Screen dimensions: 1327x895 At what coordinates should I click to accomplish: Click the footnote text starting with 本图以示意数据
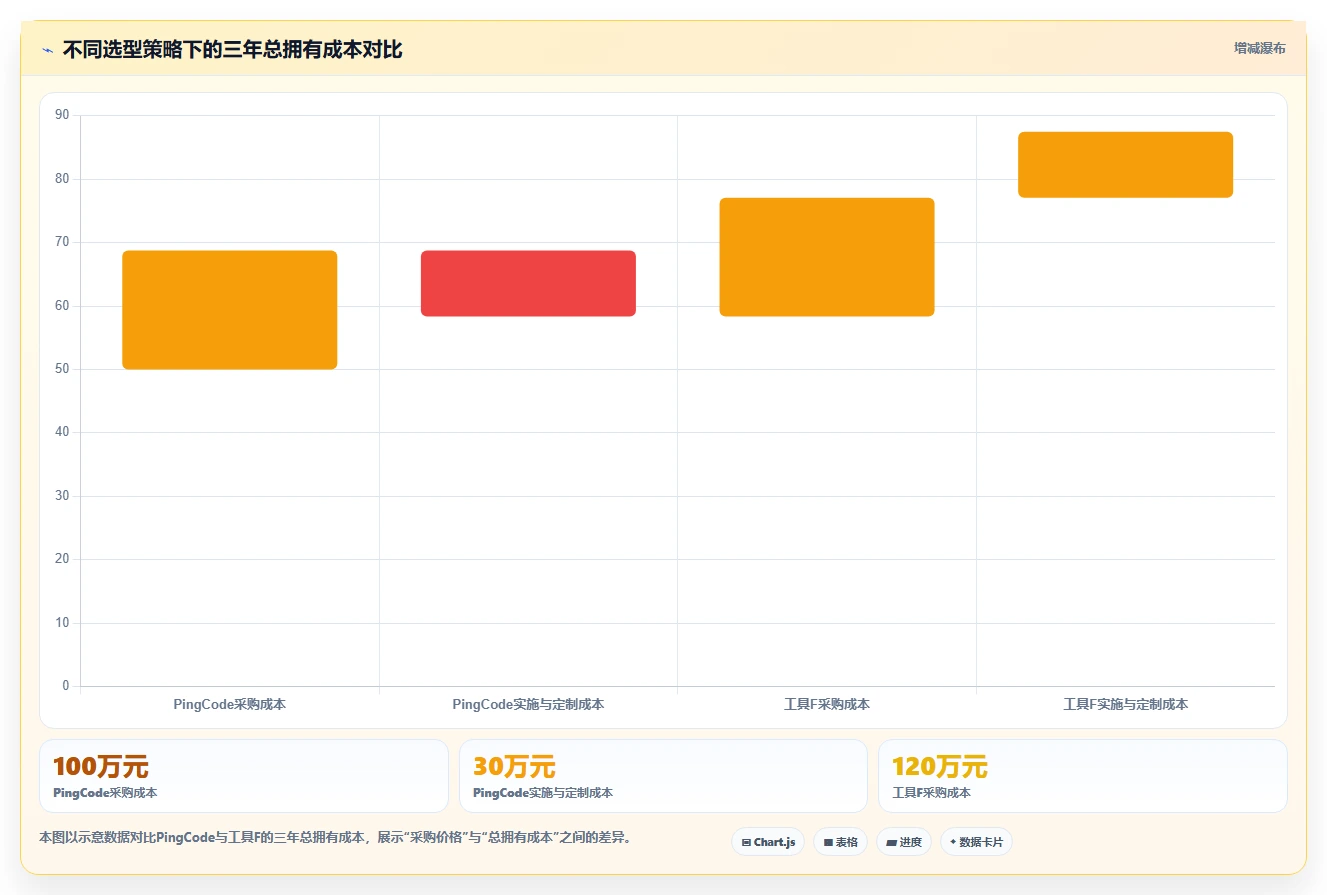(x=337, y=837)
